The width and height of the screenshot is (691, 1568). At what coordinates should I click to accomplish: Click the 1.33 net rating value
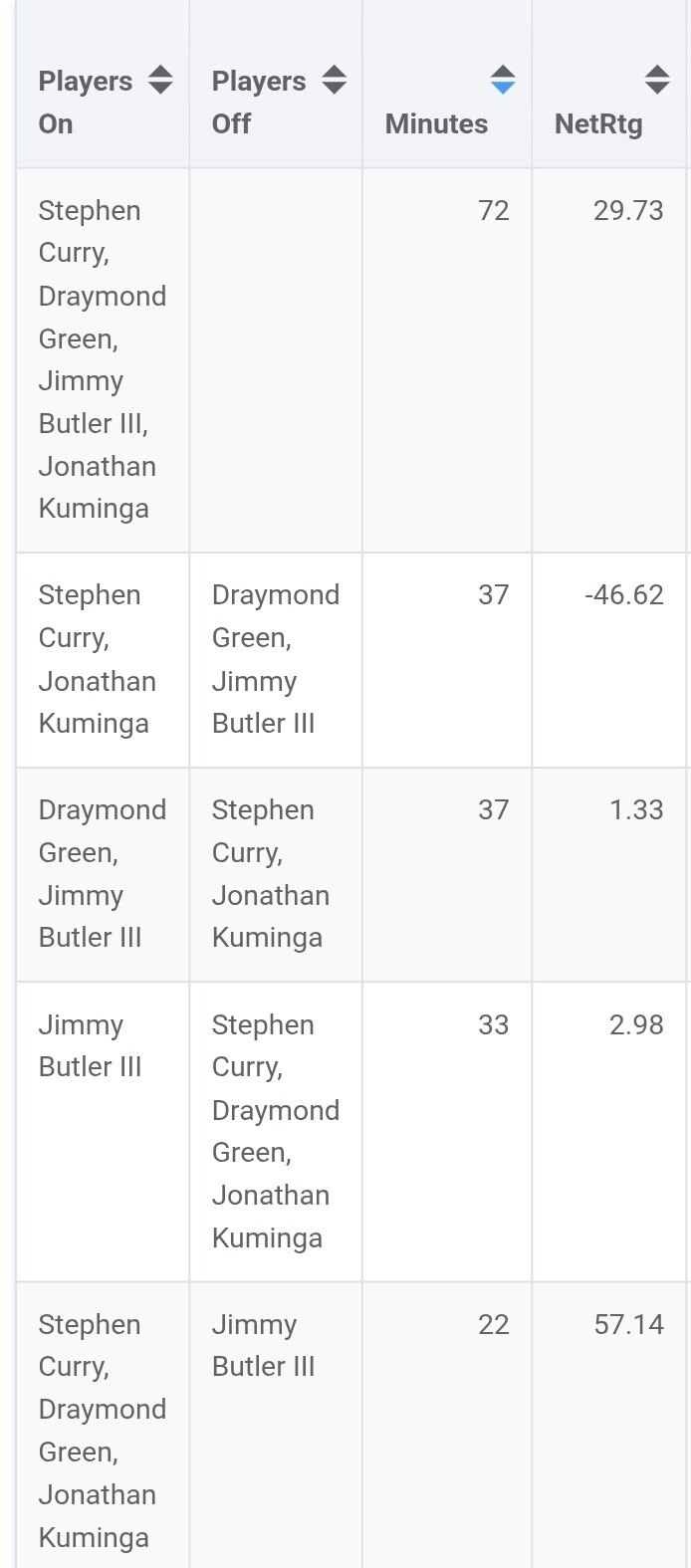[x=636, y=810]
